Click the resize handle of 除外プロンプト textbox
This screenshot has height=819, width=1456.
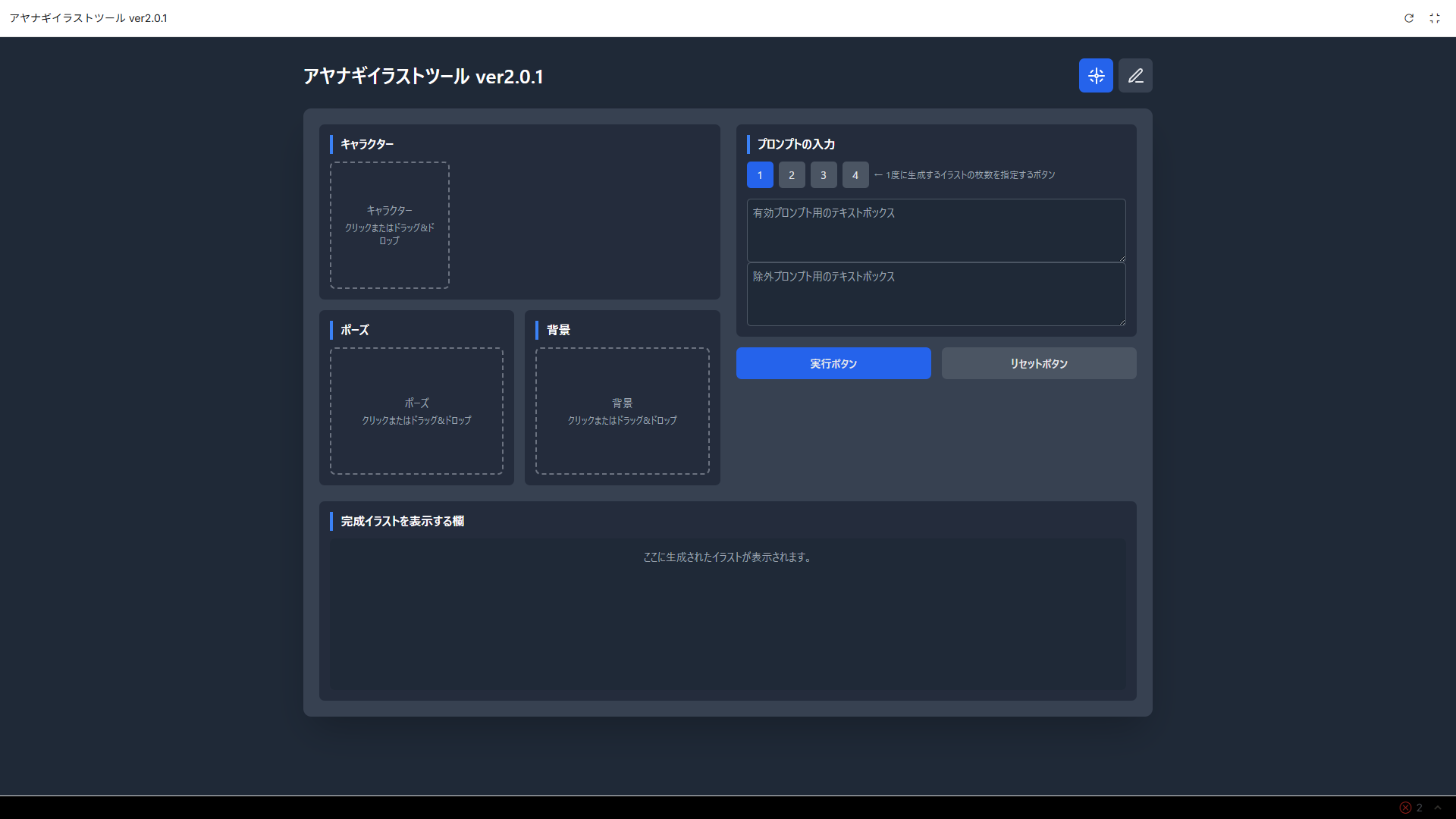[1122, 322]
